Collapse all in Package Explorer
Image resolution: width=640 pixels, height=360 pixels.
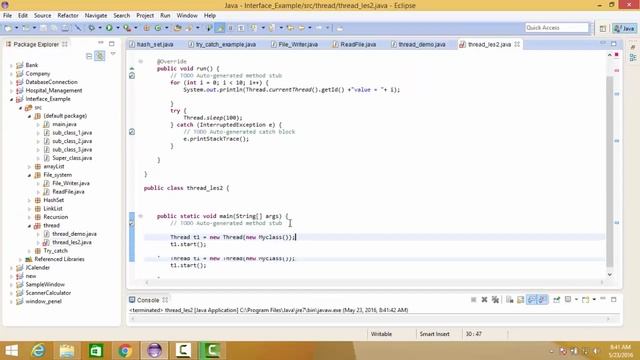89,56
